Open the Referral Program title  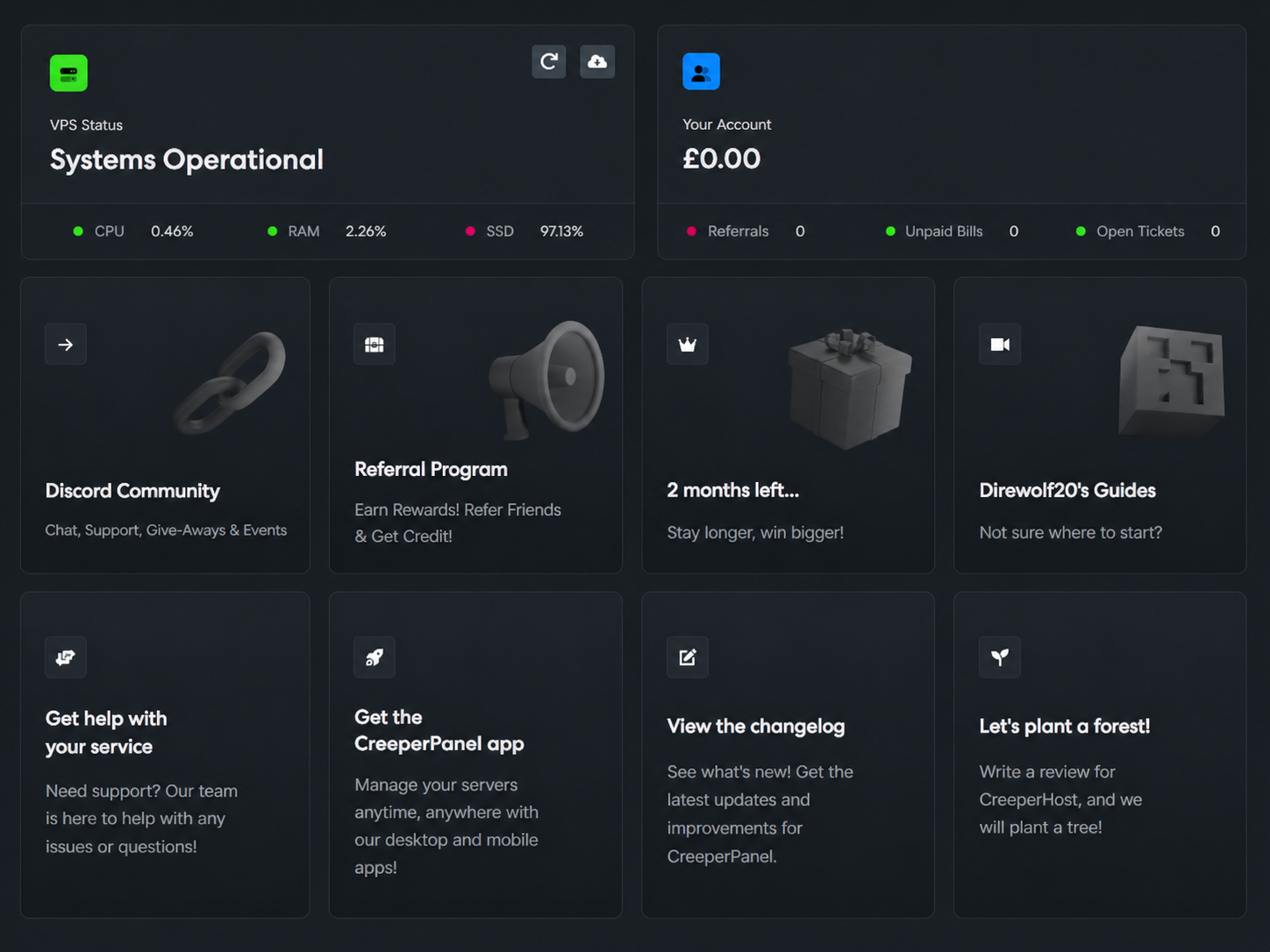click(x=431, y=469)
